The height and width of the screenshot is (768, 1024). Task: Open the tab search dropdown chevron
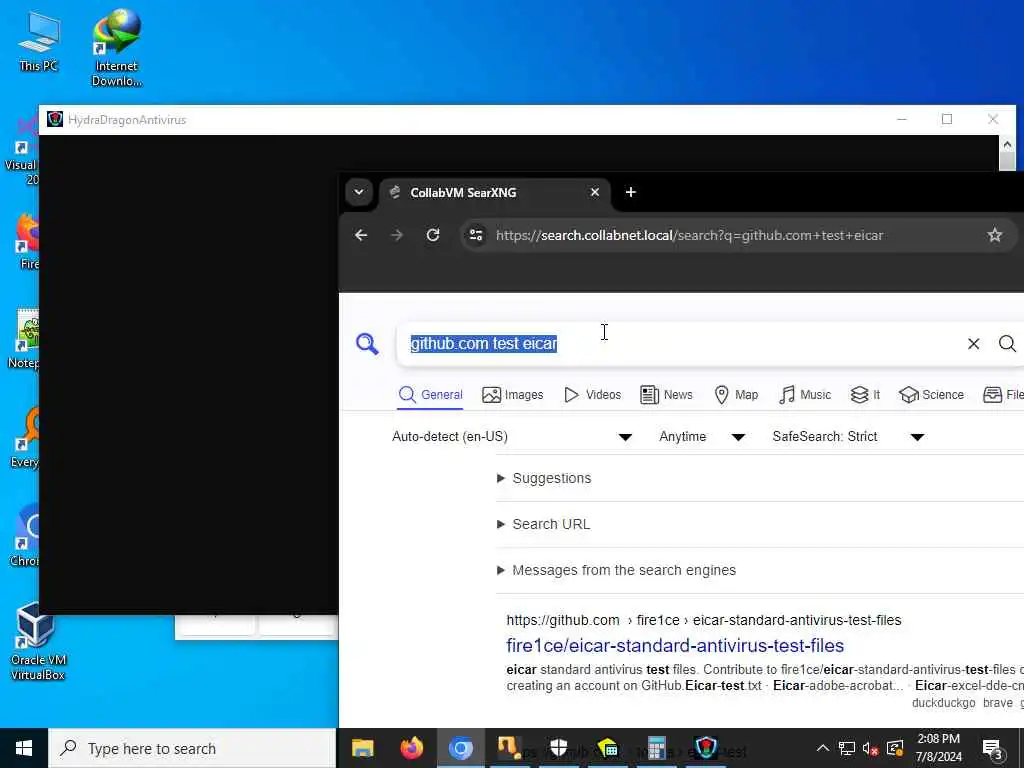click(x=359, y=192)
